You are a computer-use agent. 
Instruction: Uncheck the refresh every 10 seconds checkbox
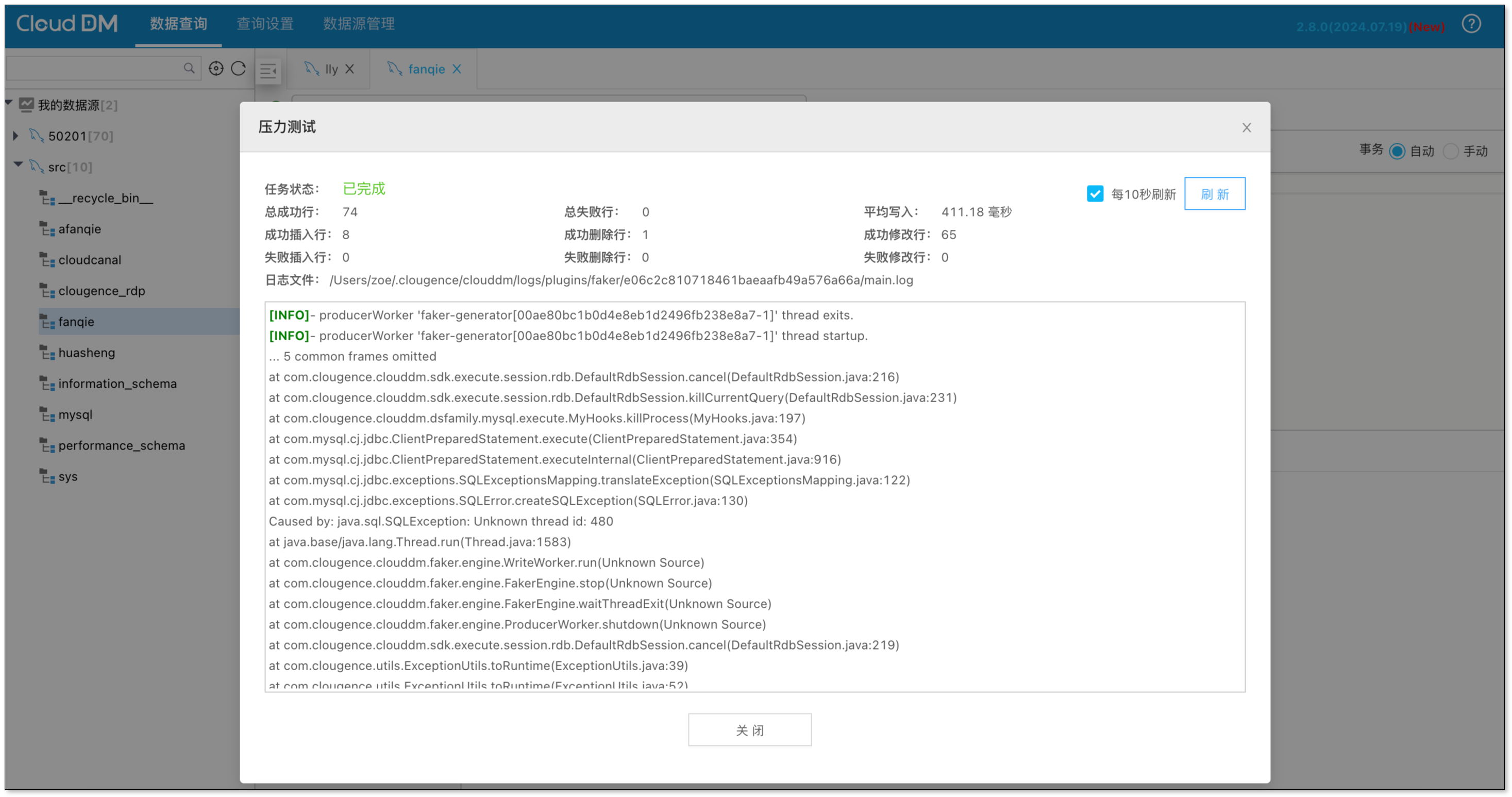coord(1095,194)
